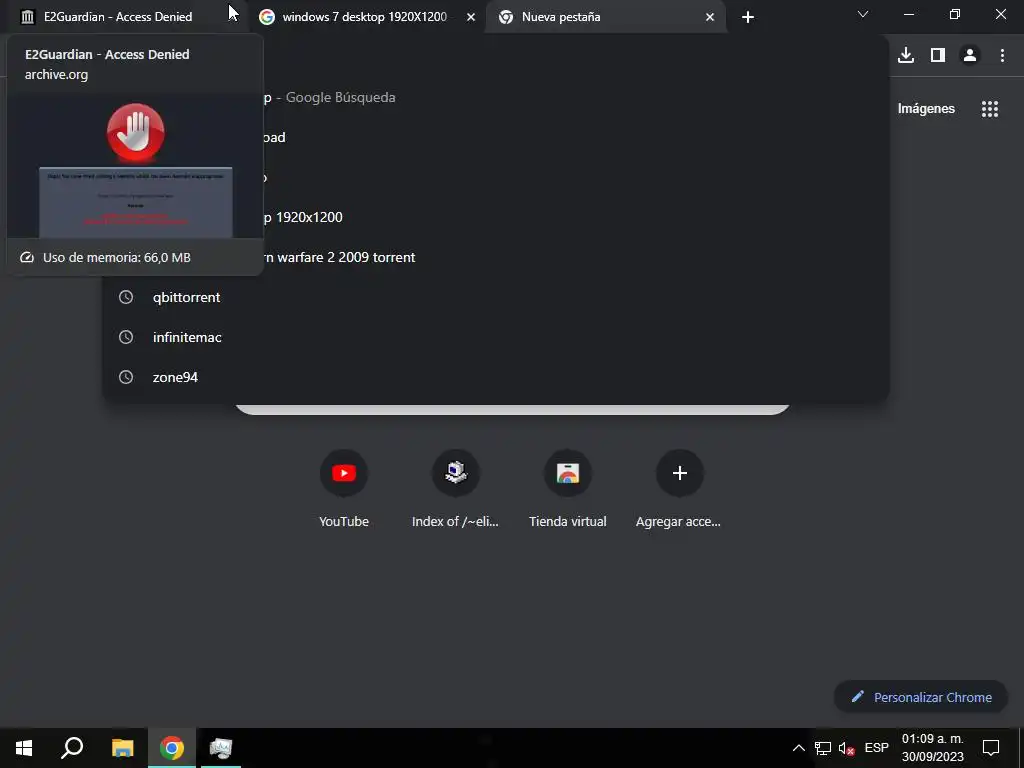1024x768 pixels.
Task: Open the taskbar search magnifier
Action: [x=72, y=748]
